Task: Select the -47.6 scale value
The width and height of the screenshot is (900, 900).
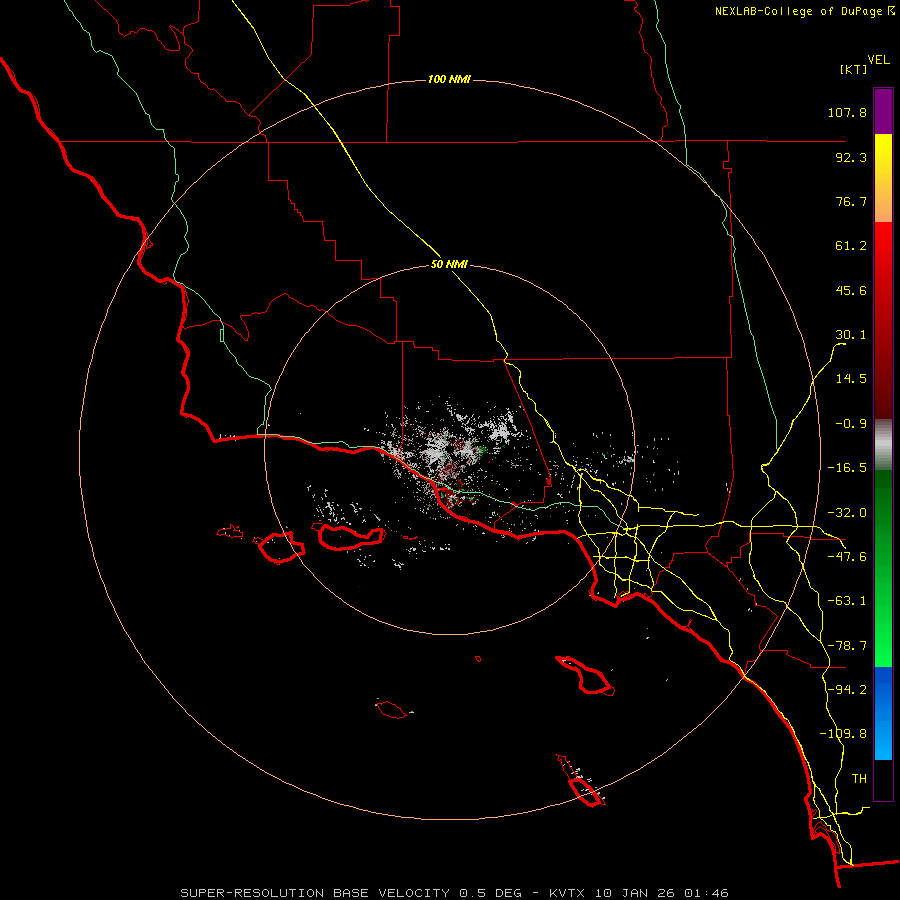Action: point(847,557)
